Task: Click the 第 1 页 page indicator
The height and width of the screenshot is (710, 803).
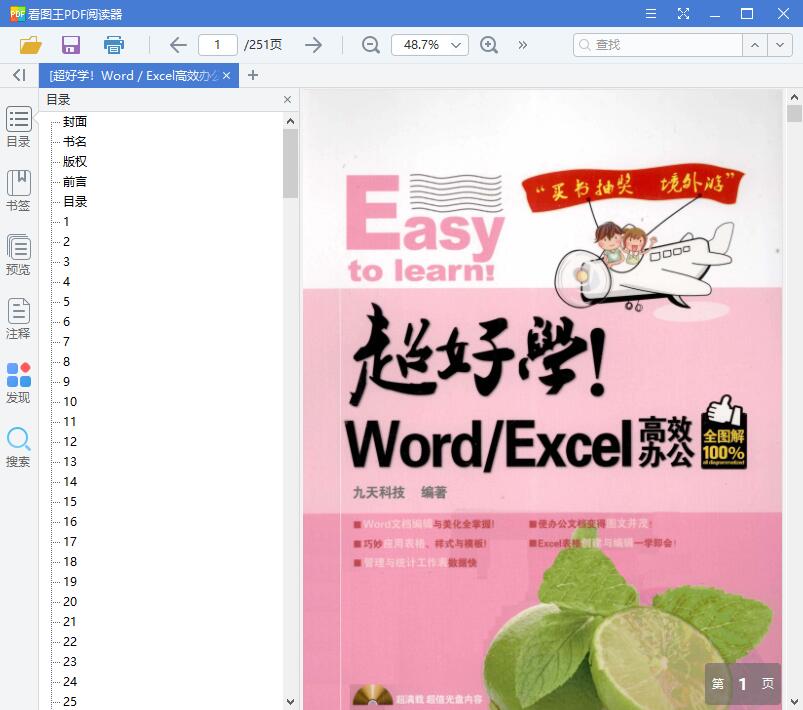Action: (743, 683)
